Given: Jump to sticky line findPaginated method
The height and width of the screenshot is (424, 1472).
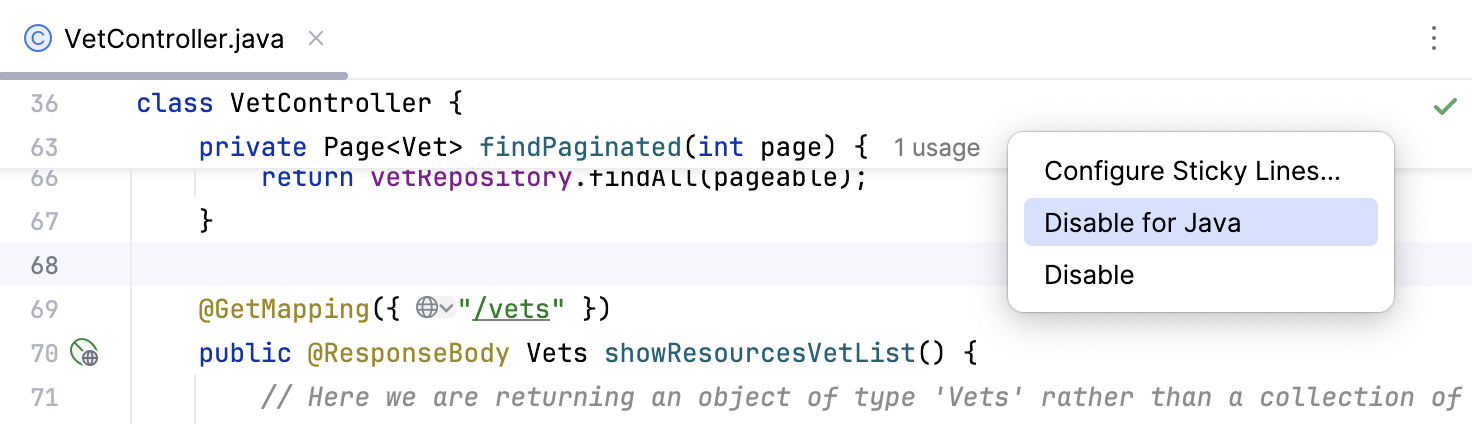Looking at the screenshot, I should [x=580, y=148].
